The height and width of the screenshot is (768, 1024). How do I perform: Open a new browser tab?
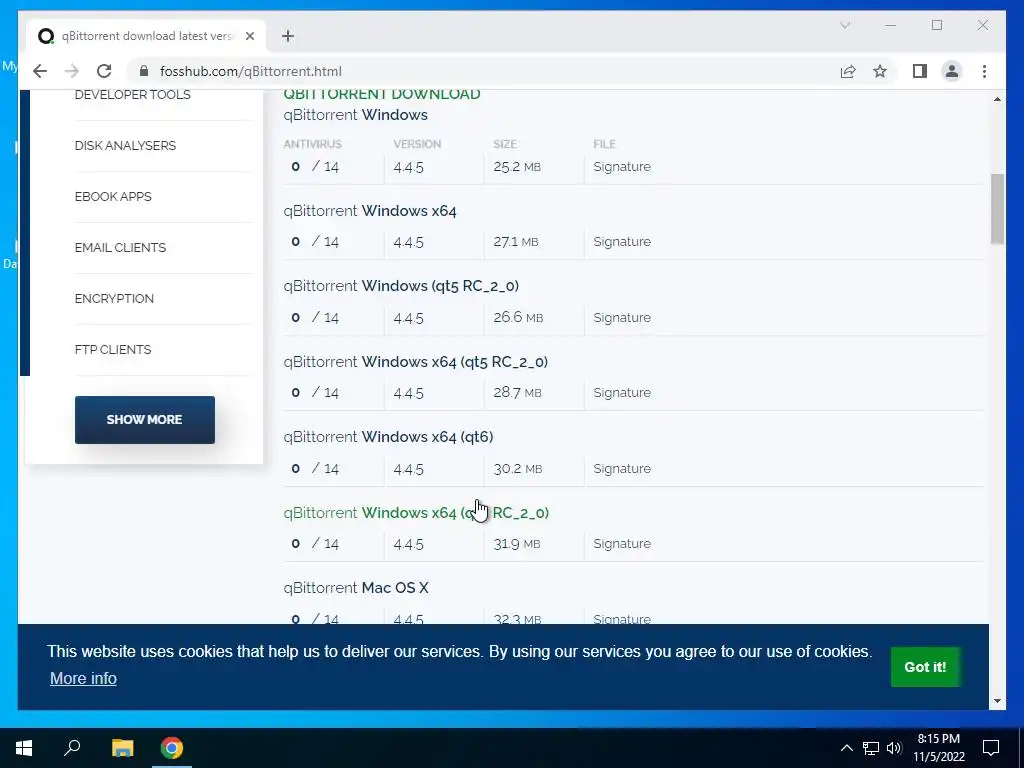288,36
